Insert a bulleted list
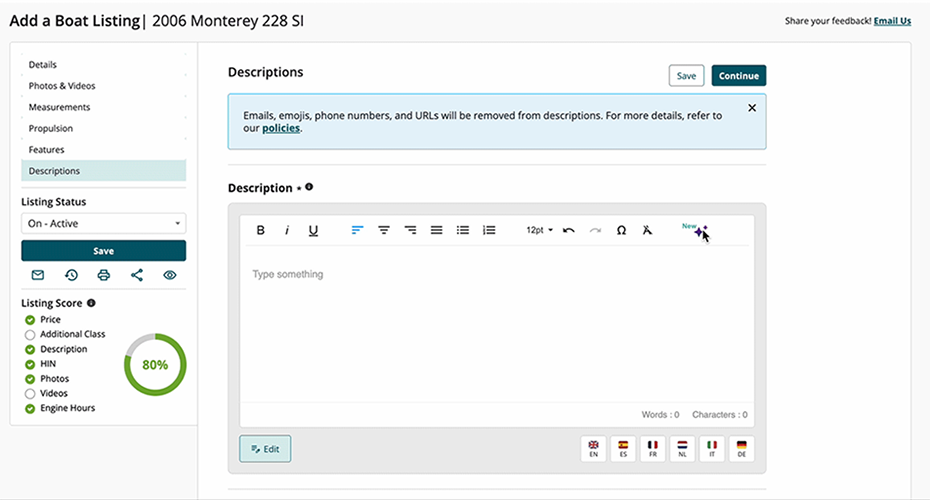The image size is (930, 500). 463,230
